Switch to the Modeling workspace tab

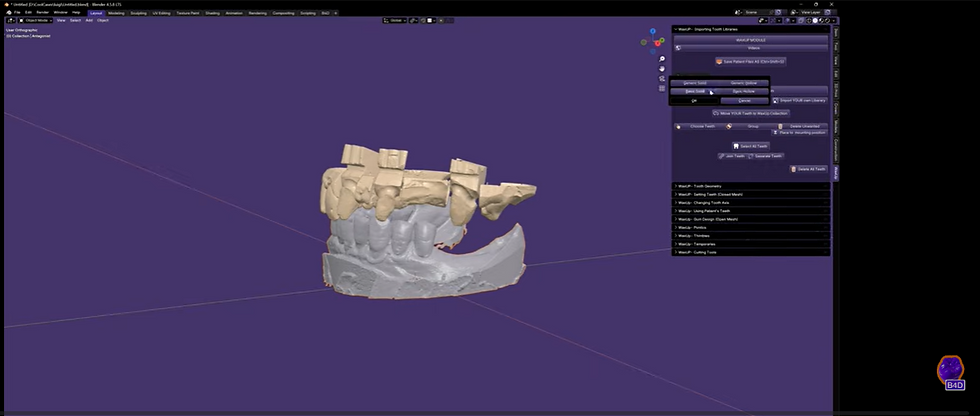pos(116,12)
